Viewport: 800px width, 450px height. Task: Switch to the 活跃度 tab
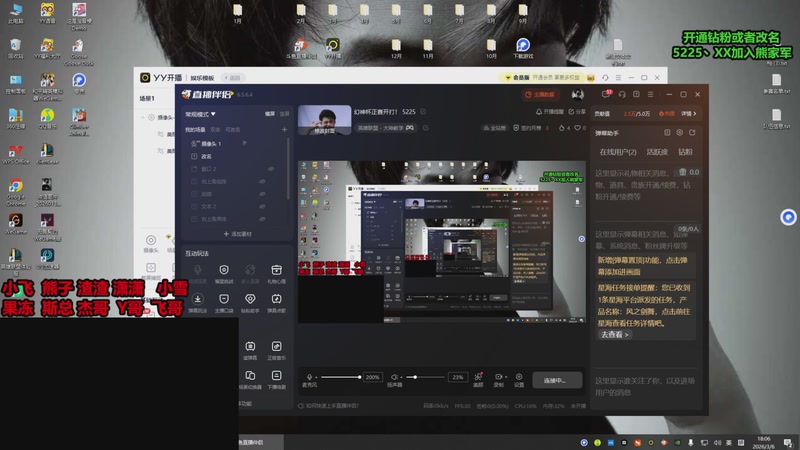(x=657, y=152)
